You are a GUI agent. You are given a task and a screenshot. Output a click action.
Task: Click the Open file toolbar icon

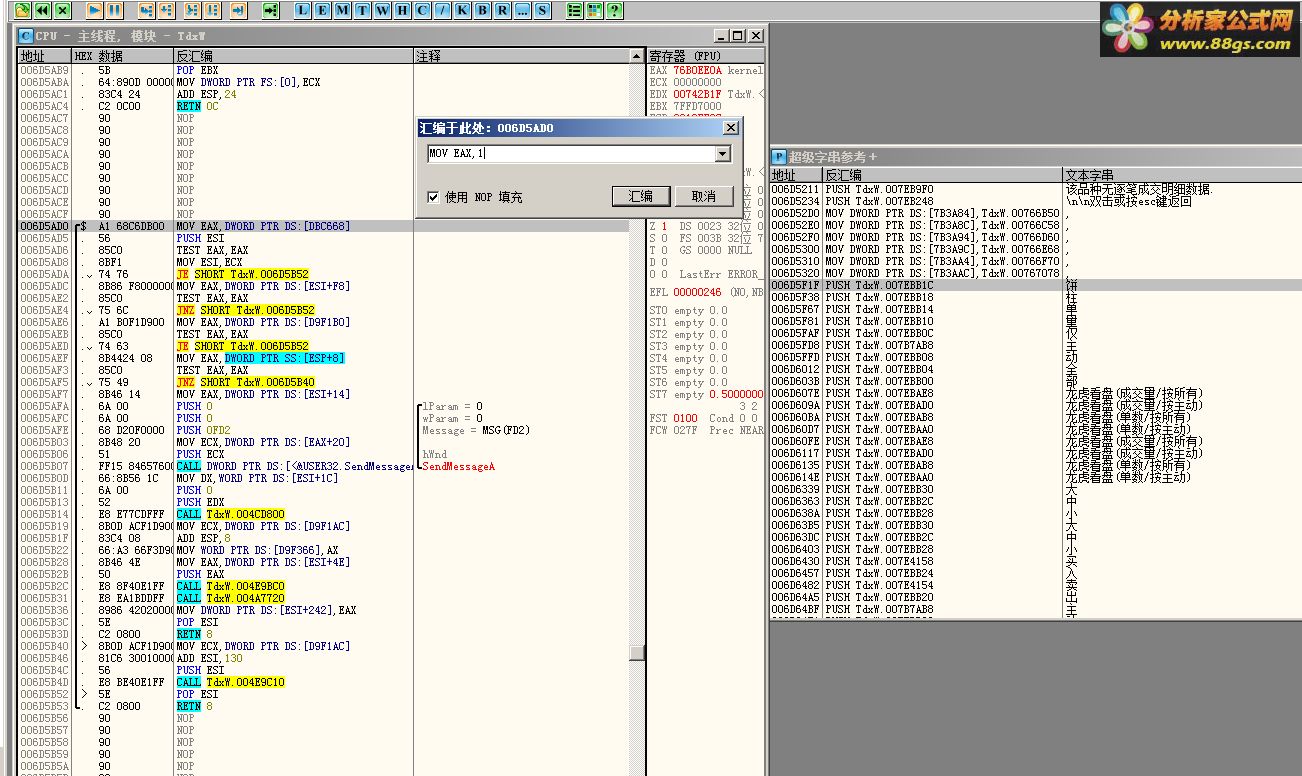click(x=23, y=10)
